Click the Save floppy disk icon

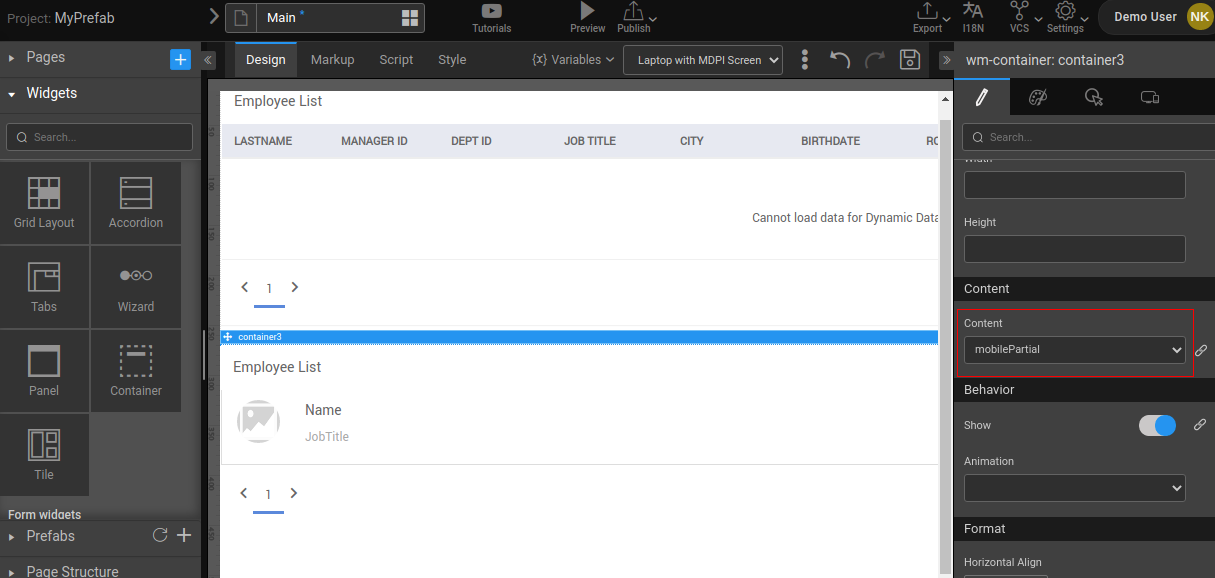(x=909, y=59)
